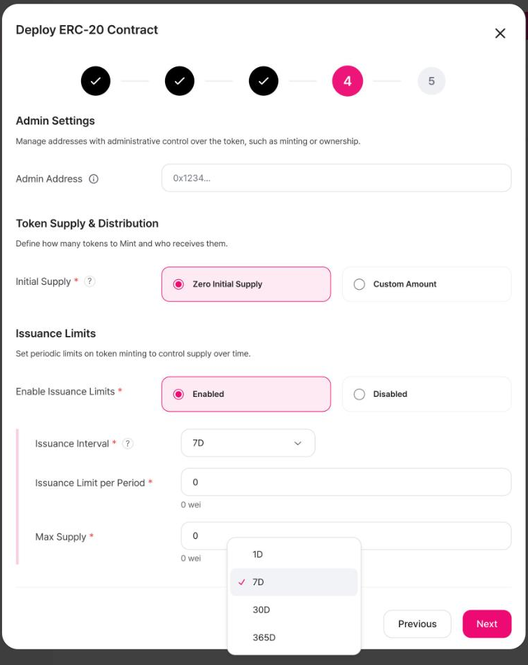
Task: Go back with Previous button
Action: 417,624
